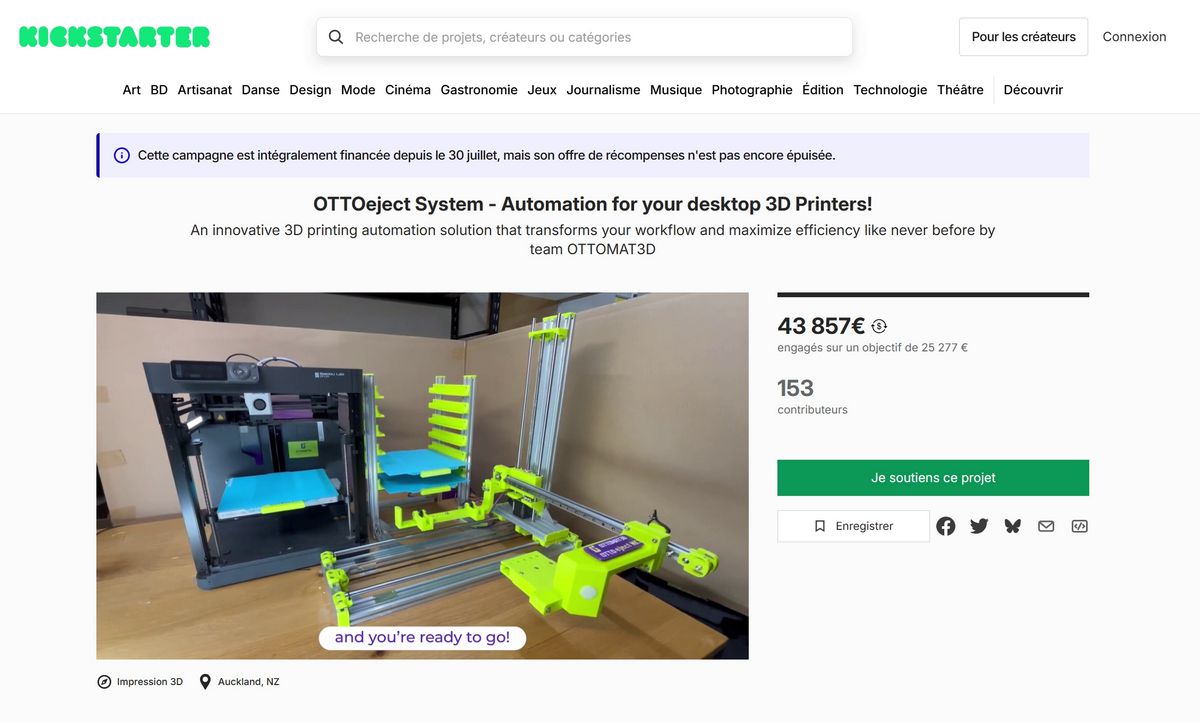
Task: Click the info icon in the campaign banner
Action: 122,155
